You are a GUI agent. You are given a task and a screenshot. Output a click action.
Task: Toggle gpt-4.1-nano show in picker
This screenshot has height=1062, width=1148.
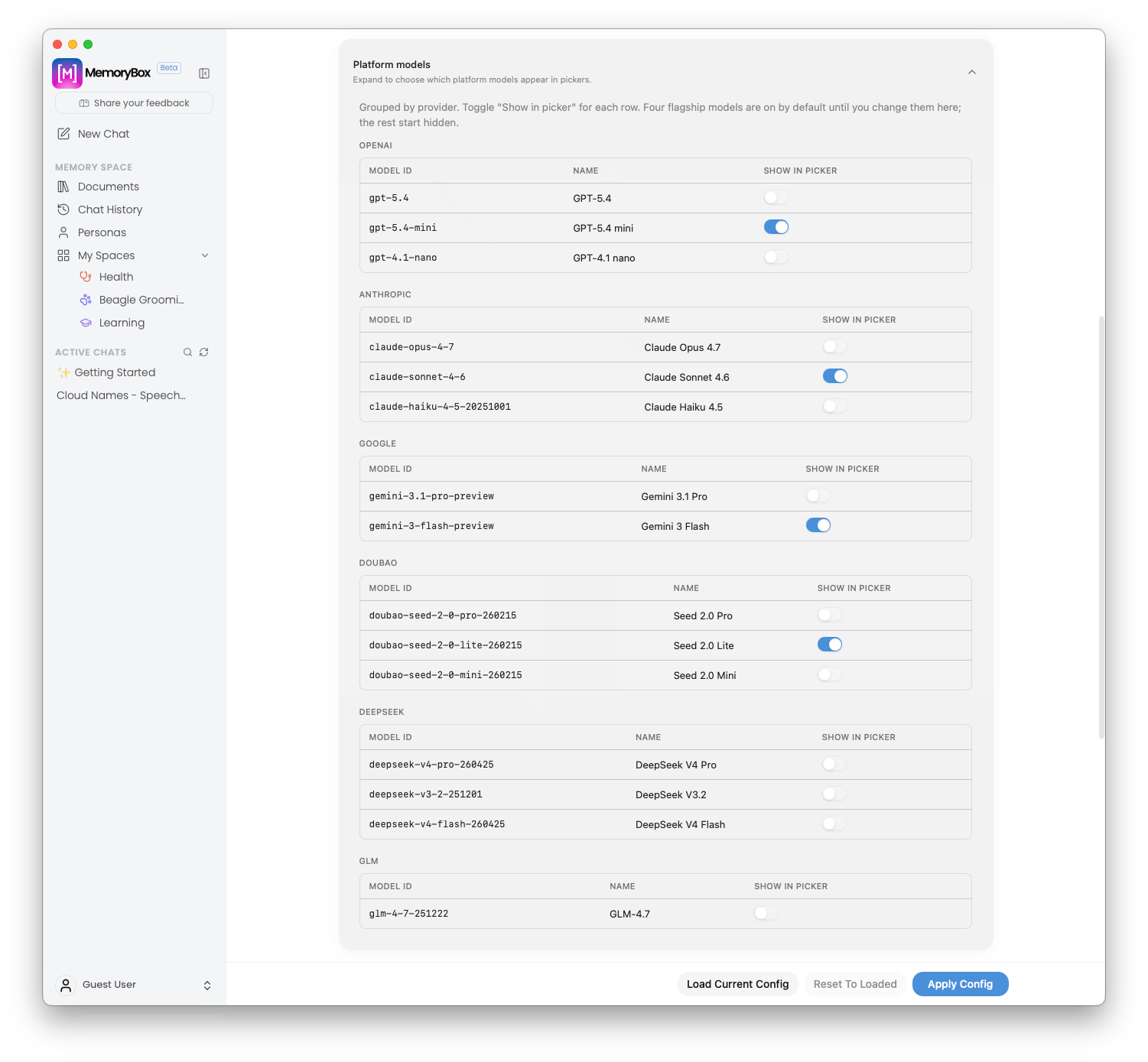pyautogui.click(x=776, y=258)
